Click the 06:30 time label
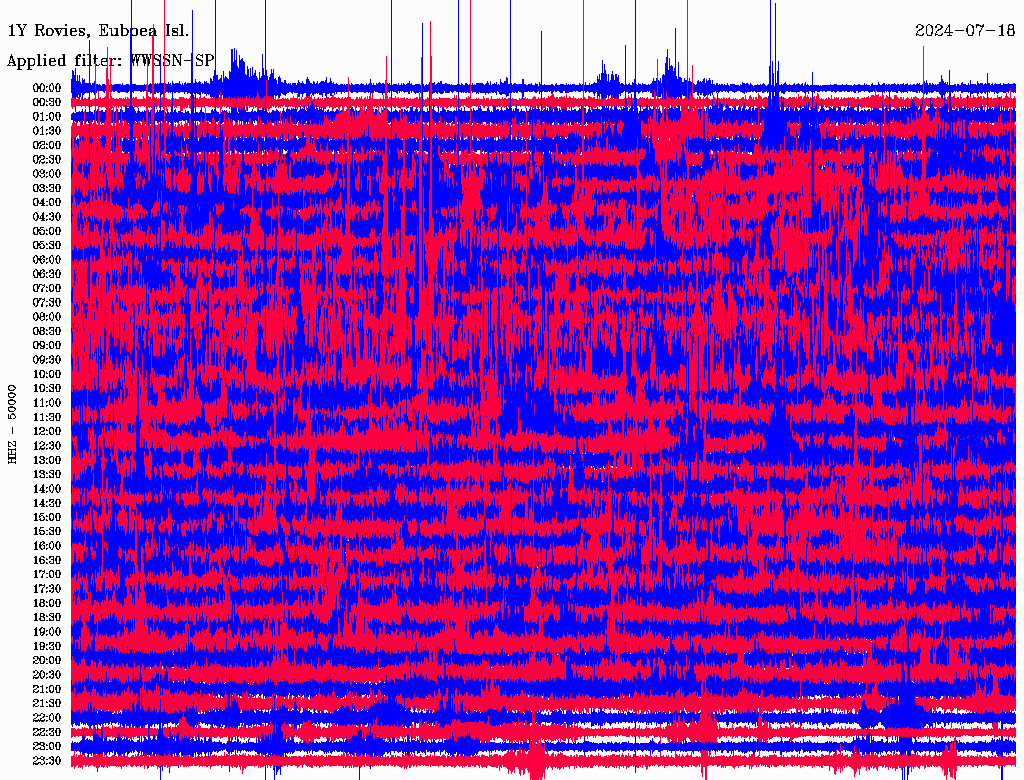The width and height of the screenshot is (1024, 780). (47, 274)
